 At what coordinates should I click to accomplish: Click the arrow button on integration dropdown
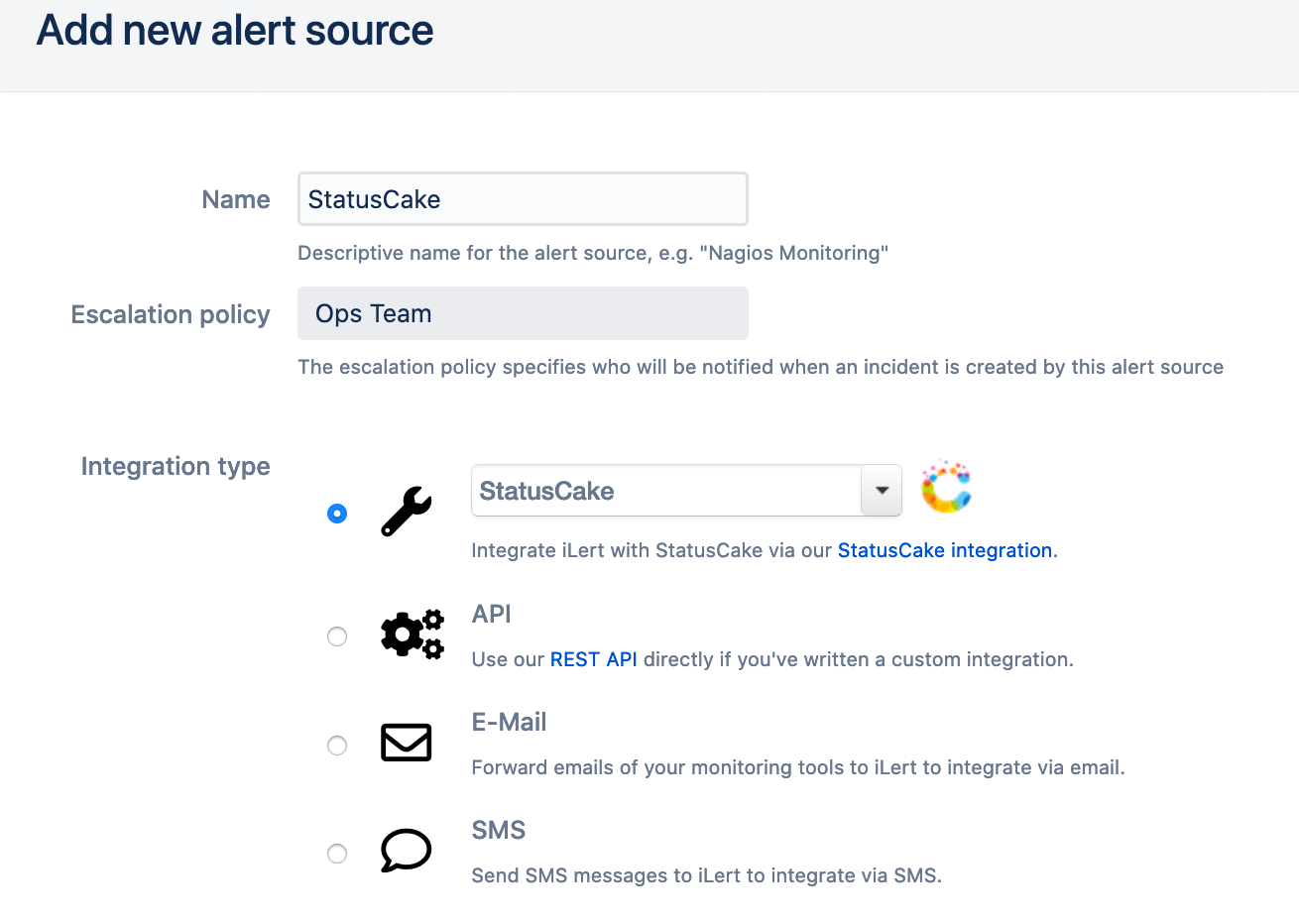click(x=881, y=491)
